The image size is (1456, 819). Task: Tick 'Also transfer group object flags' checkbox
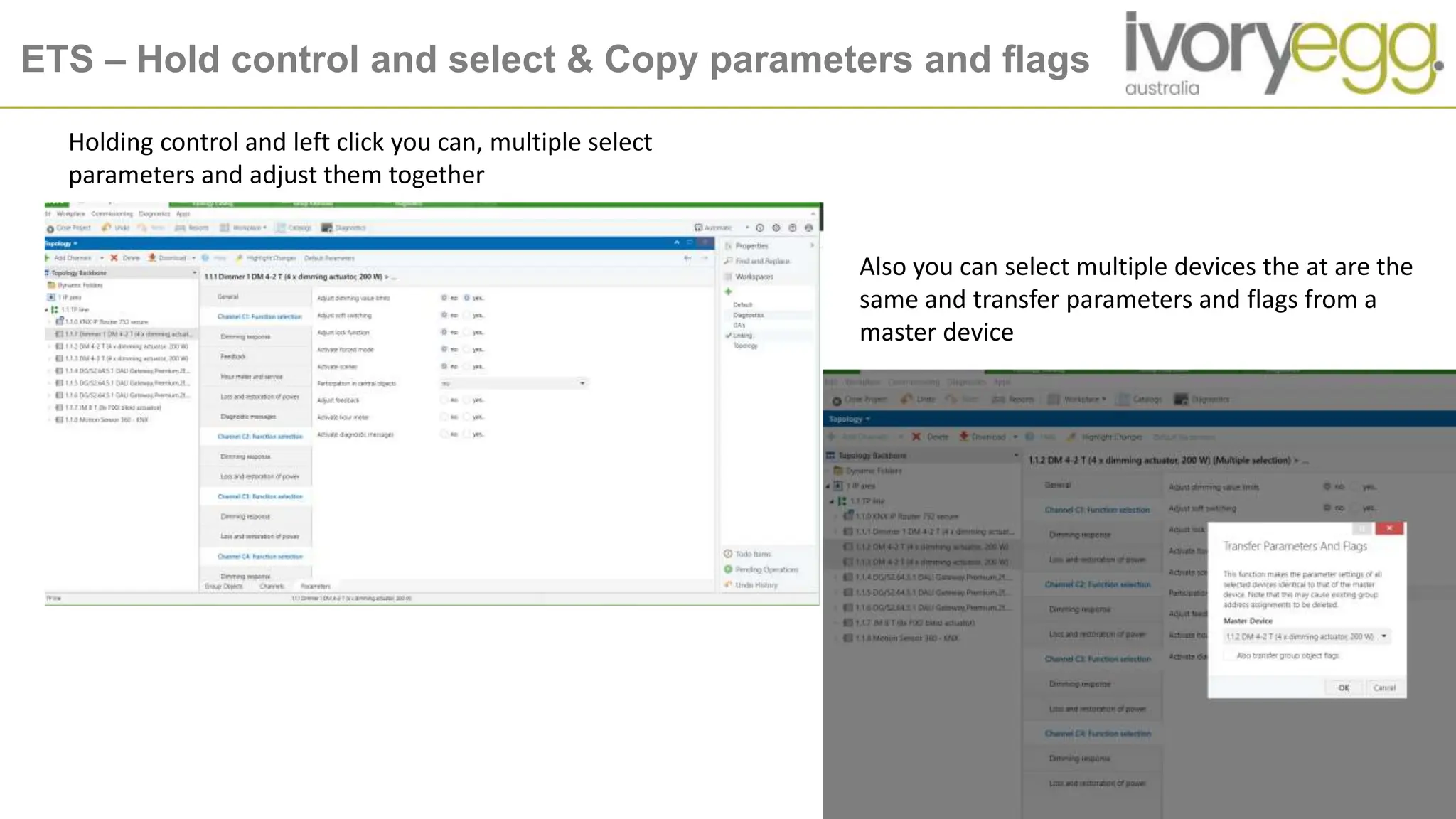(x=1228, y=655)
